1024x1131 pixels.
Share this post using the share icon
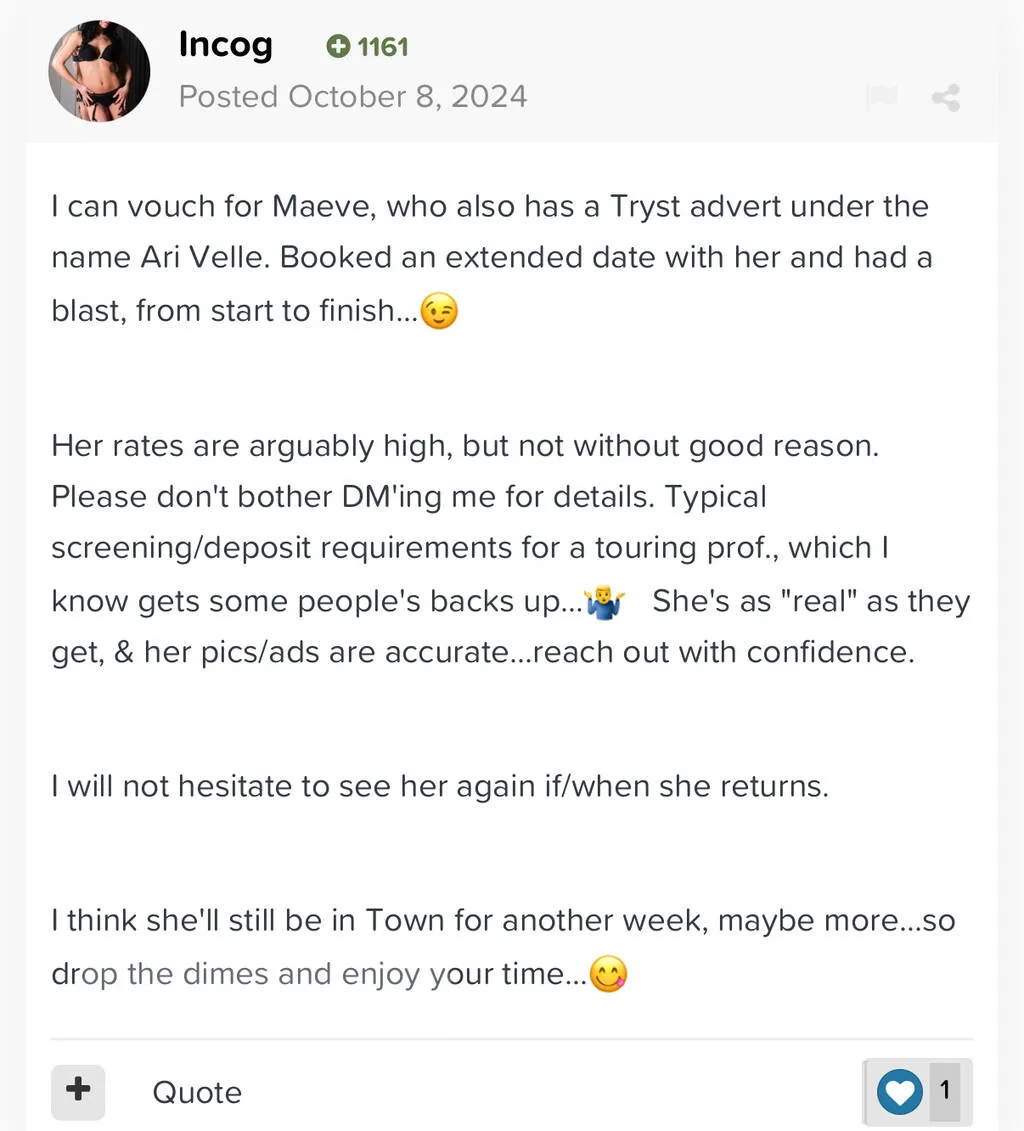tap(945, 98)
